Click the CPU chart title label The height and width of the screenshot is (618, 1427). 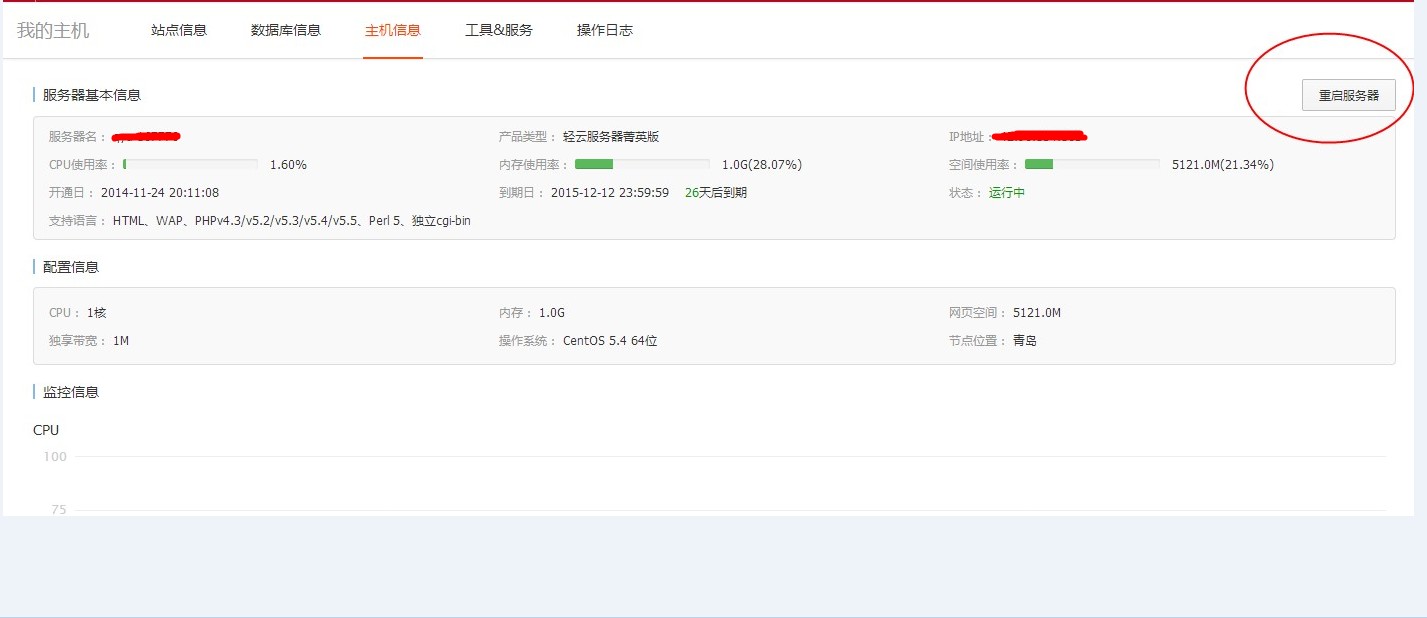(46, 430)
